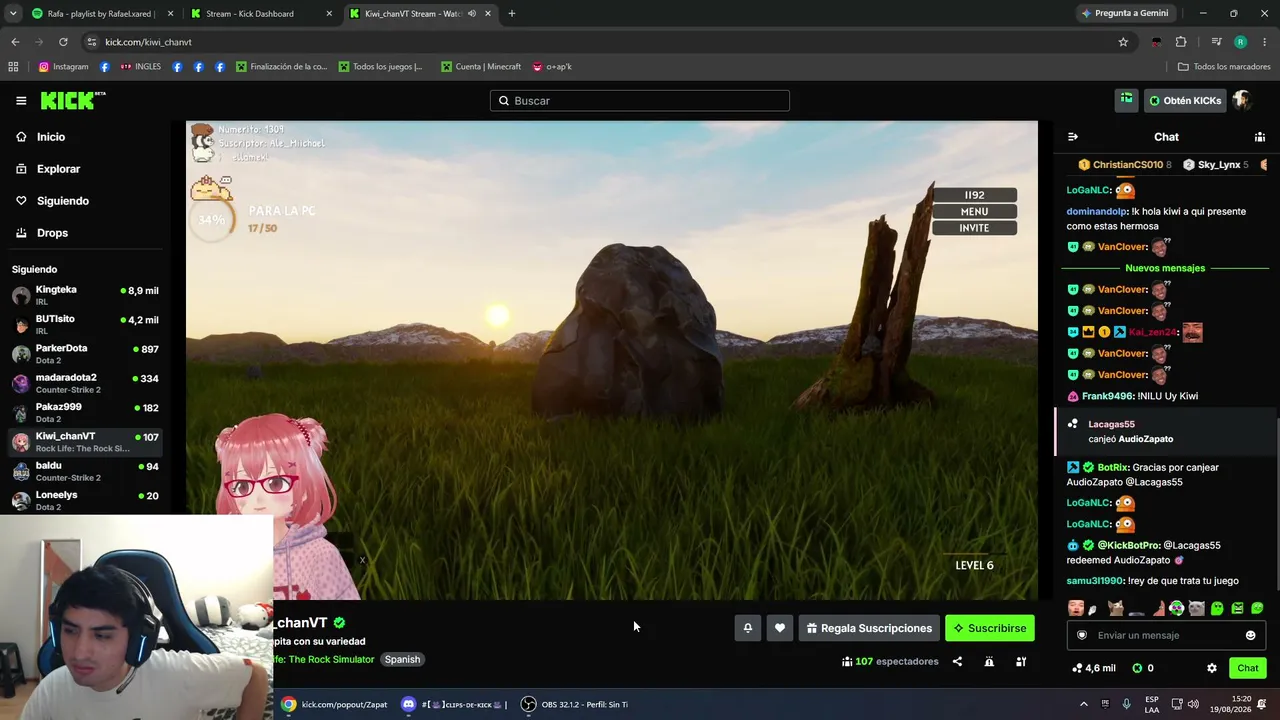
Task: Open ParkerDota channel in following list
Action: coord(85,354)
